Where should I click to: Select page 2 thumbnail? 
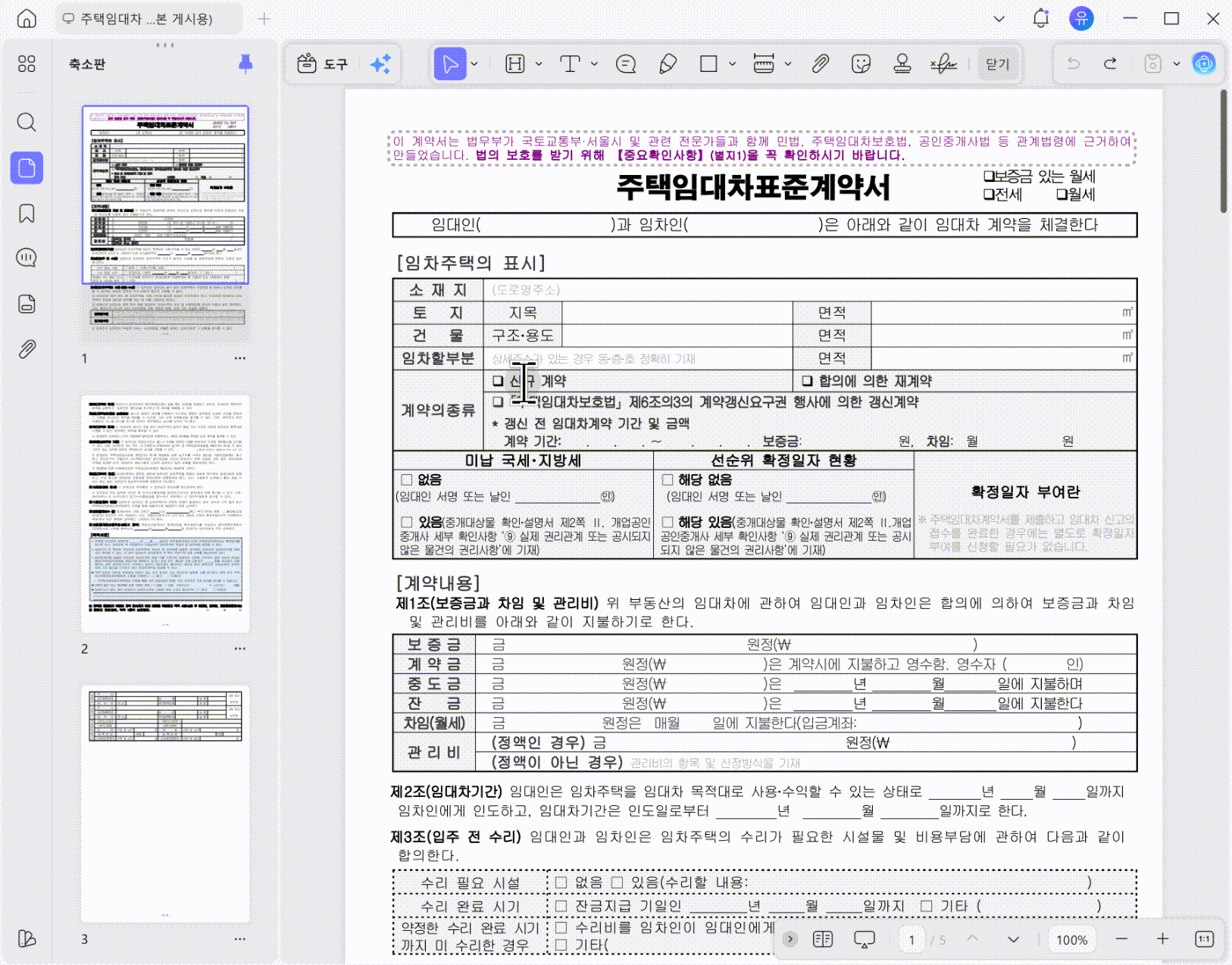165,514
